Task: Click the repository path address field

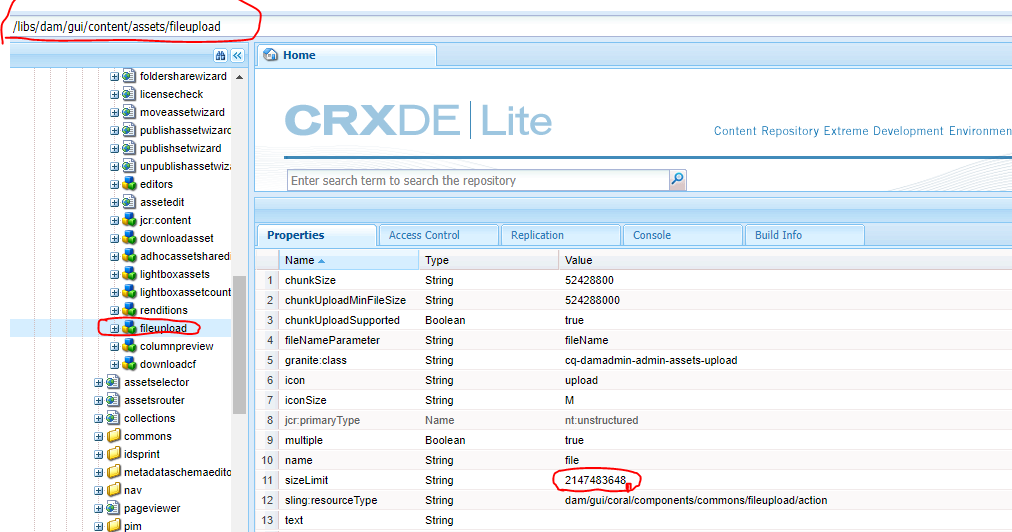Action: point(510,26)
